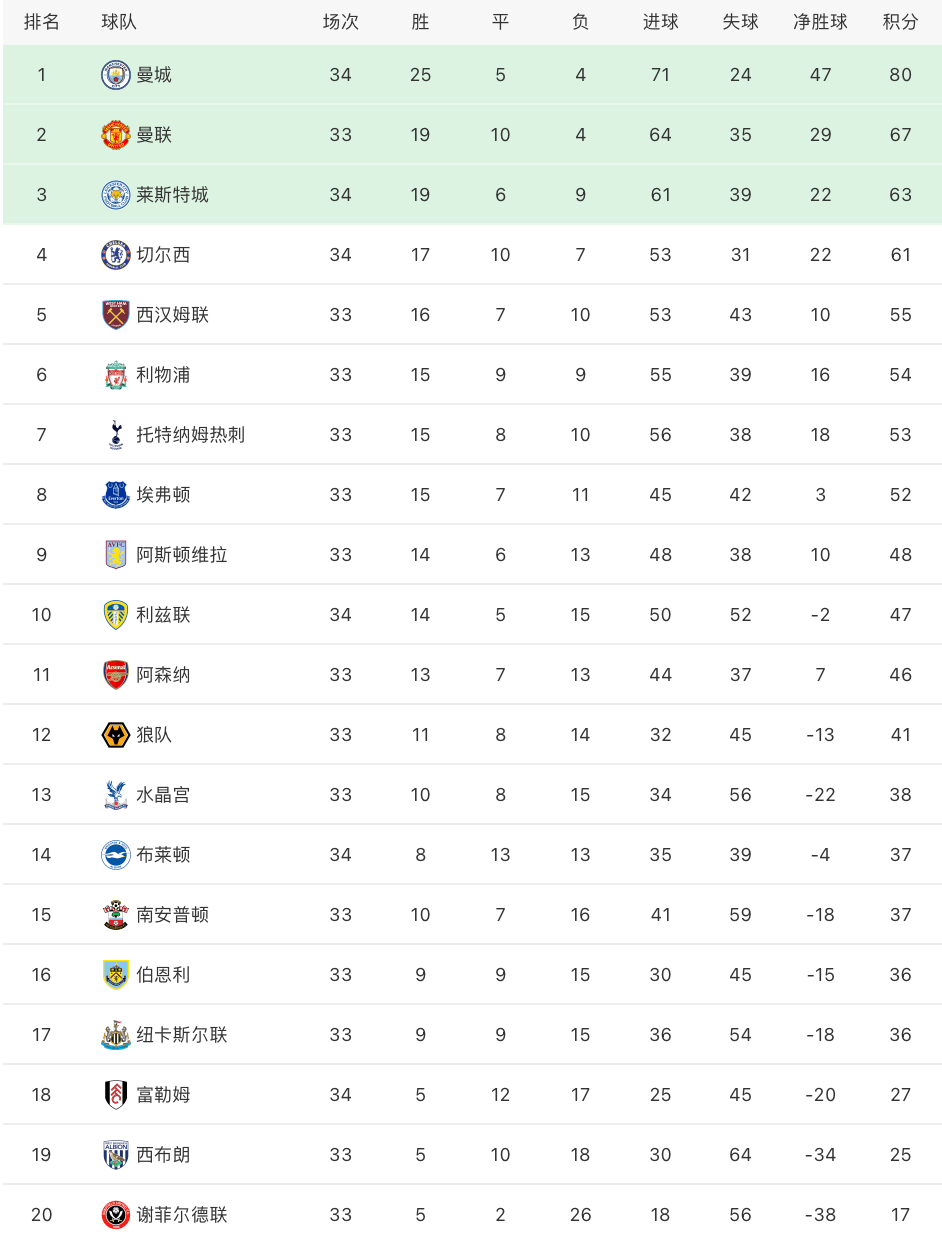Click the Manchester City (曼城) crest icon
Viewport: 942px width, 1242px height.
[x=116, y=75]
